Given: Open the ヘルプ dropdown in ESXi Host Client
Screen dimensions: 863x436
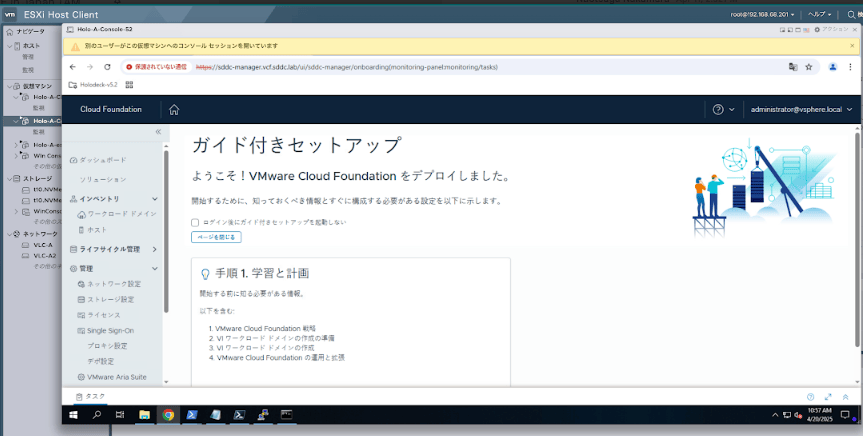Looking at the screenshot, I should (x=820, y=14).
